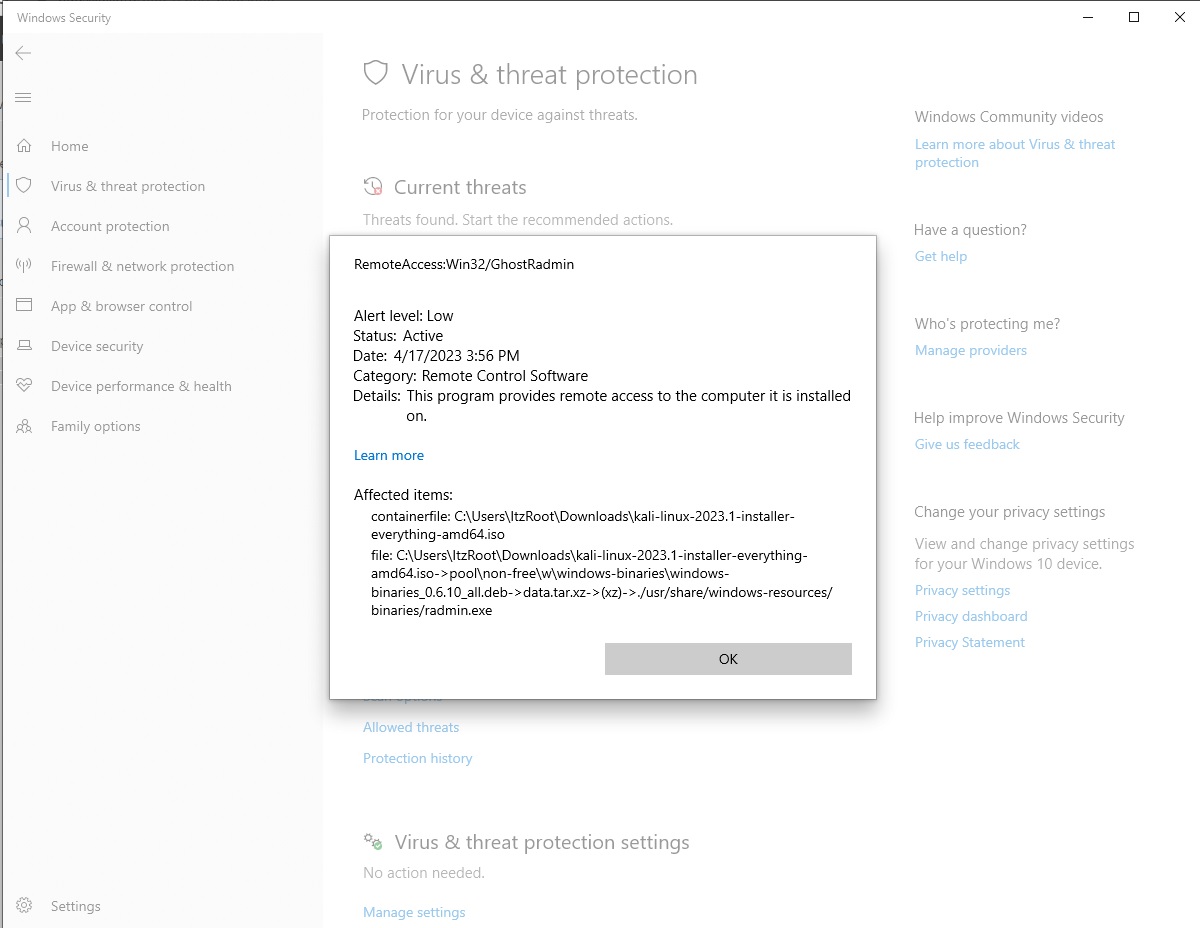Click the Device performance & health heart icon
1200x928 pixels.
24,386
